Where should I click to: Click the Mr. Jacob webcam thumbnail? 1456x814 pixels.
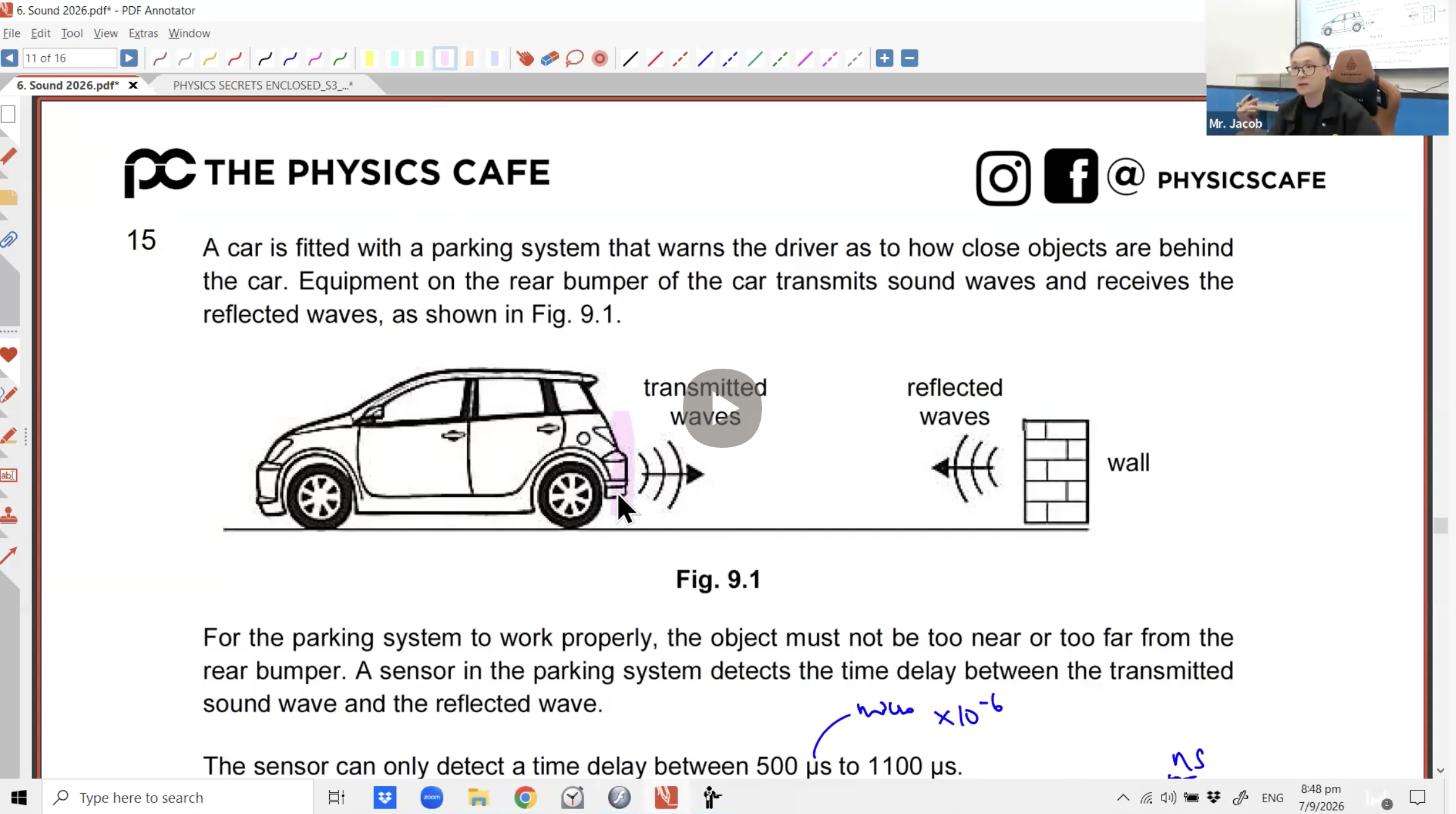[x=1328, y=68]
